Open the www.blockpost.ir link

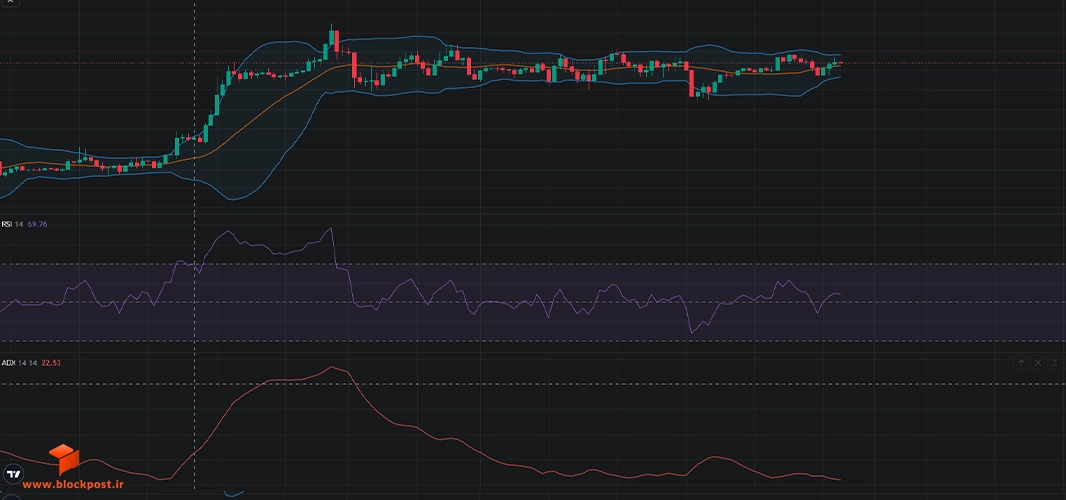[73, 484]
